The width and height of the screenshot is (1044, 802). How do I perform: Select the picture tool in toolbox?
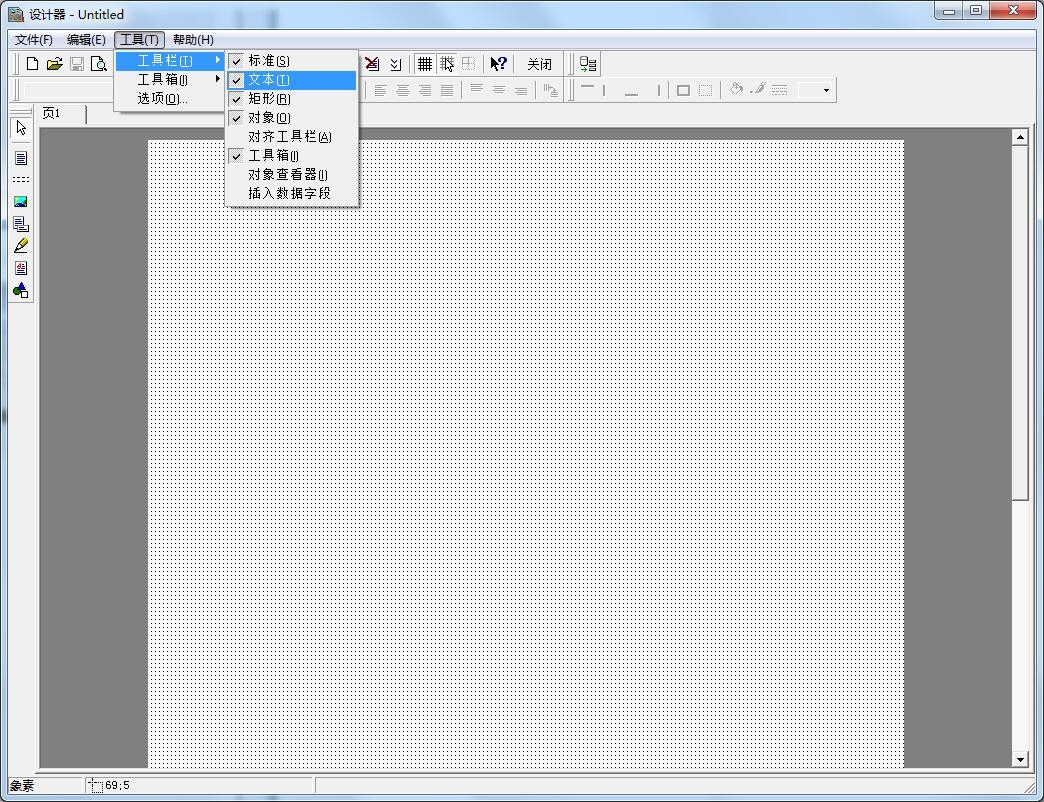[21, 202]
